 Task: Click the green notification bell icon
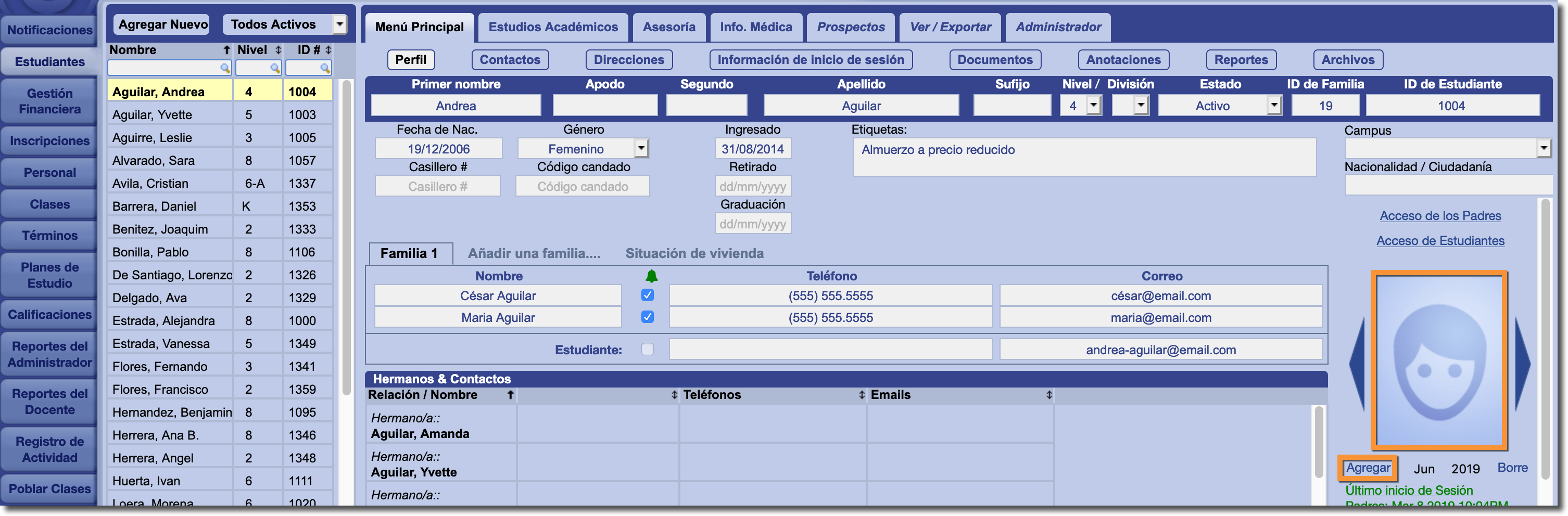click(651, 276)
